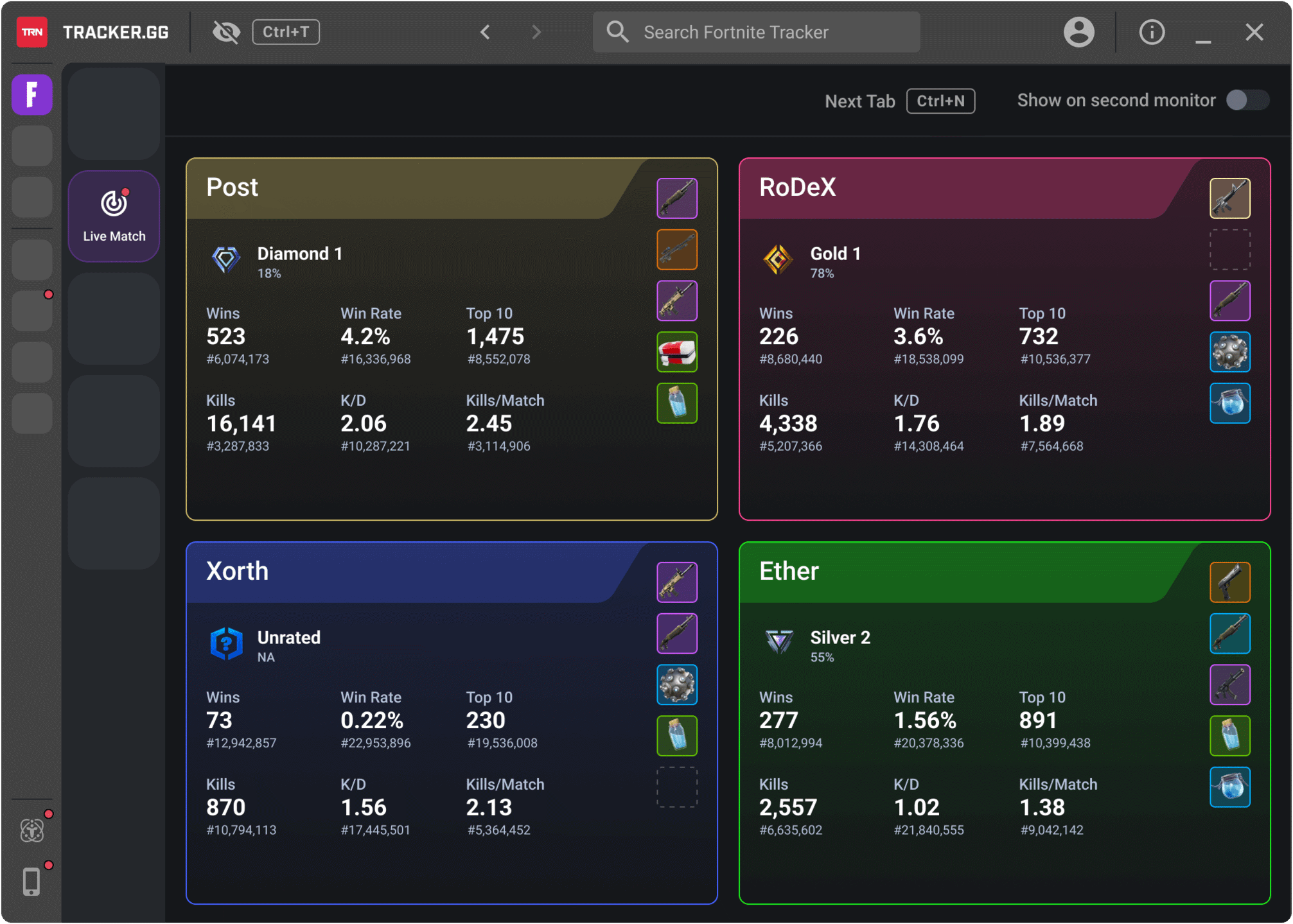Select Ether's blue shield jug icon

[1230, 787]
